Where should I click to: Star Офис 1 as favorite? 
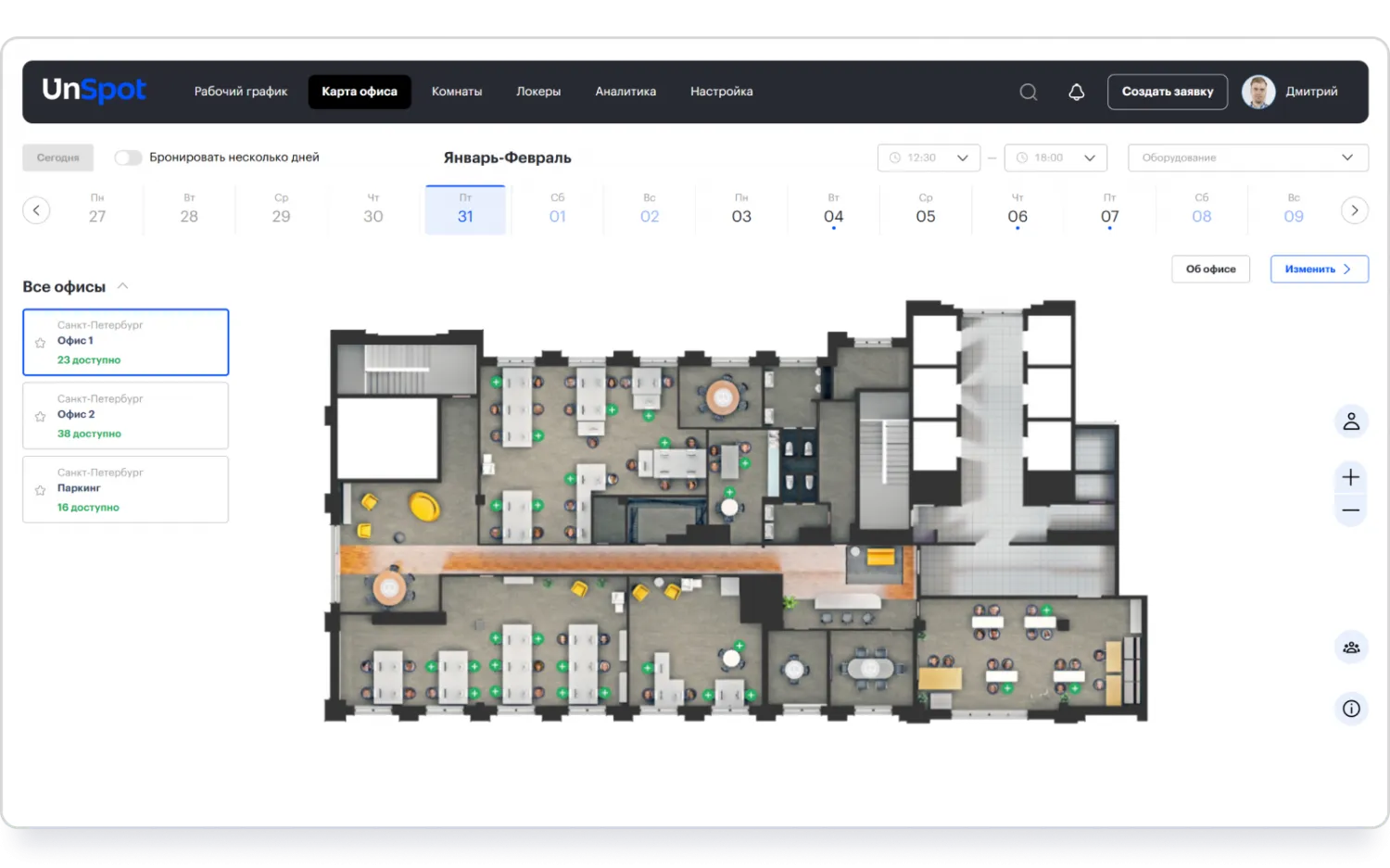[40, 343]
